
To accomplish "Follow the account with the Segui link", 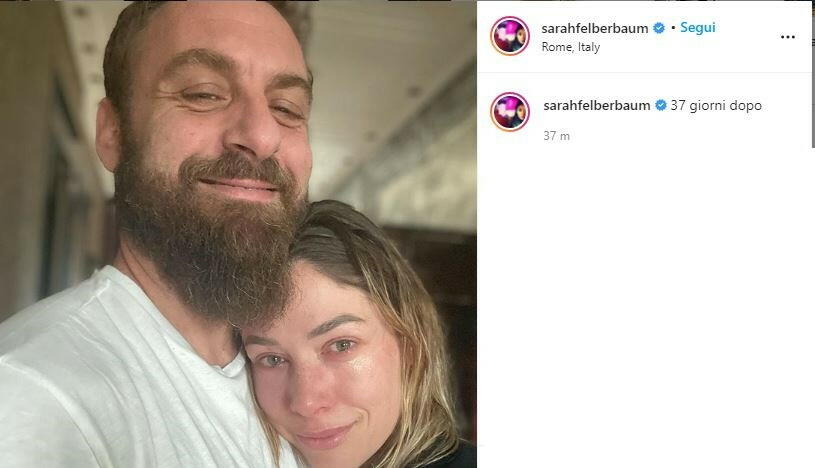I will point(698,28).
